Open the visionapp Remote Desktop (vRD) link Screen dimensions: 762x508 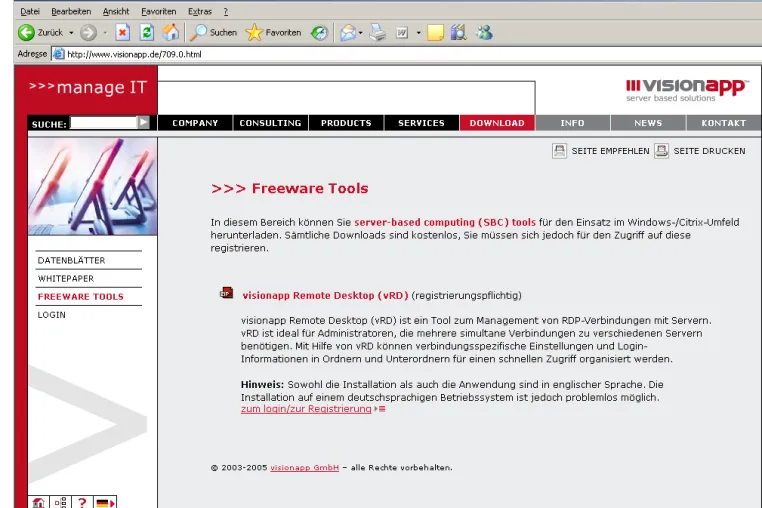tap(325, 296)
